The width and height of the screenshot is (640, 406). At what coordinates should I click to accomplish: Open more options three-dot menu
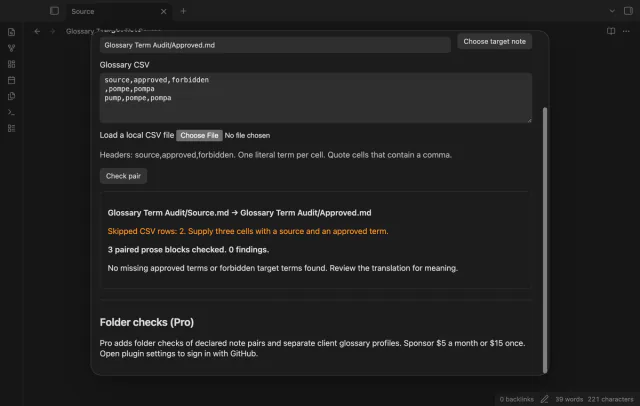626,31
